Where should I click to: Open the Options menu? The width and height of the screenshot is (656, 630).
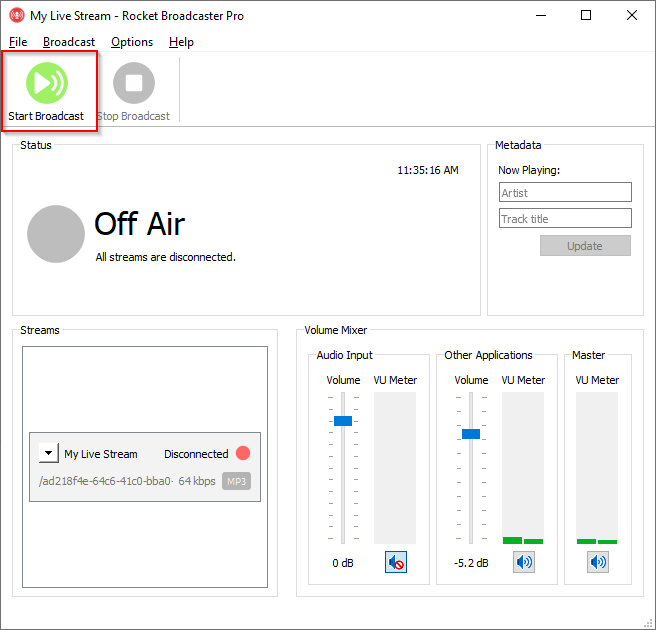click(132, 42)
